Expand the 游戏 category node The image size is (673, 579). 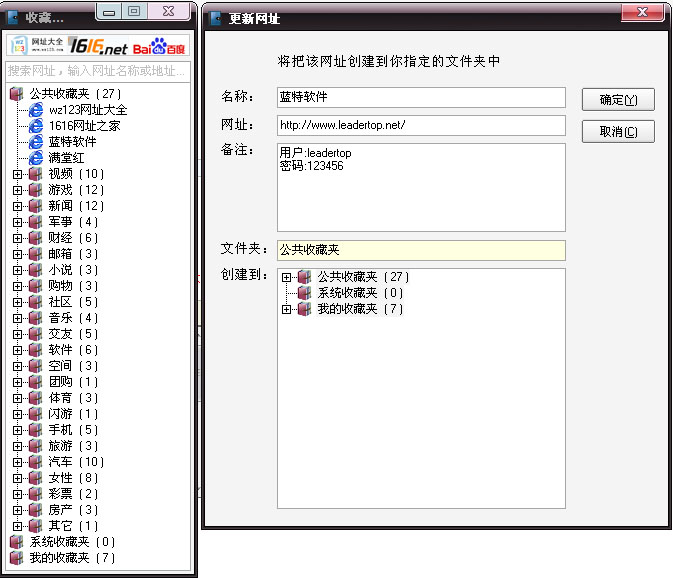click(x=17, y=190)
